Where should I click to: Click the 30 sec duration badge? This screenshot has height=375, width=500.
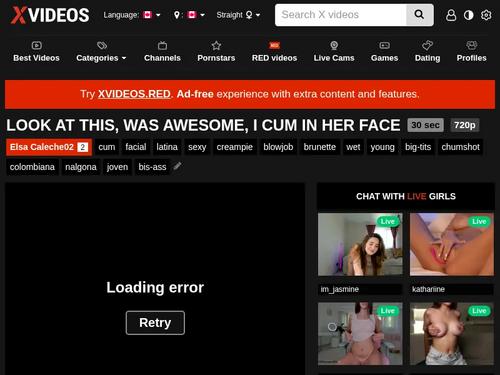click(425, 125)
